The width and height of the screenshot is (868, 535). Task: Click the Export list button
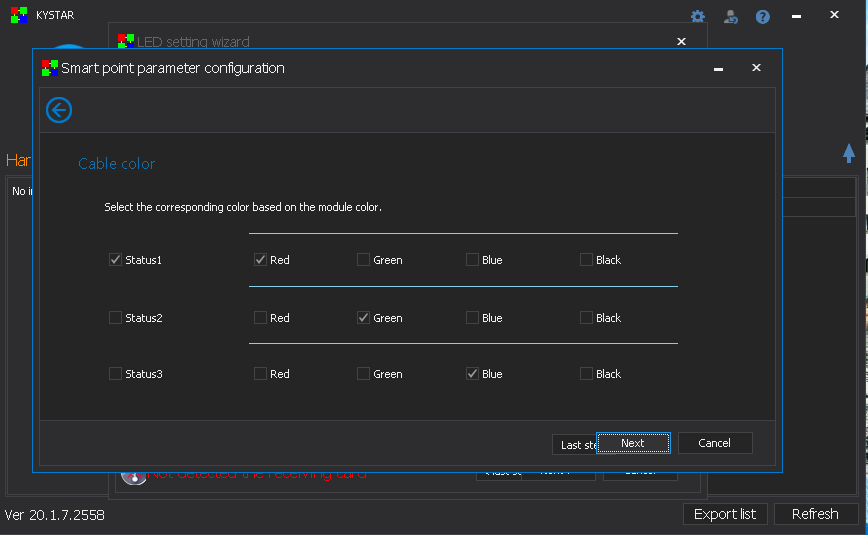click(x=725, y=514)
